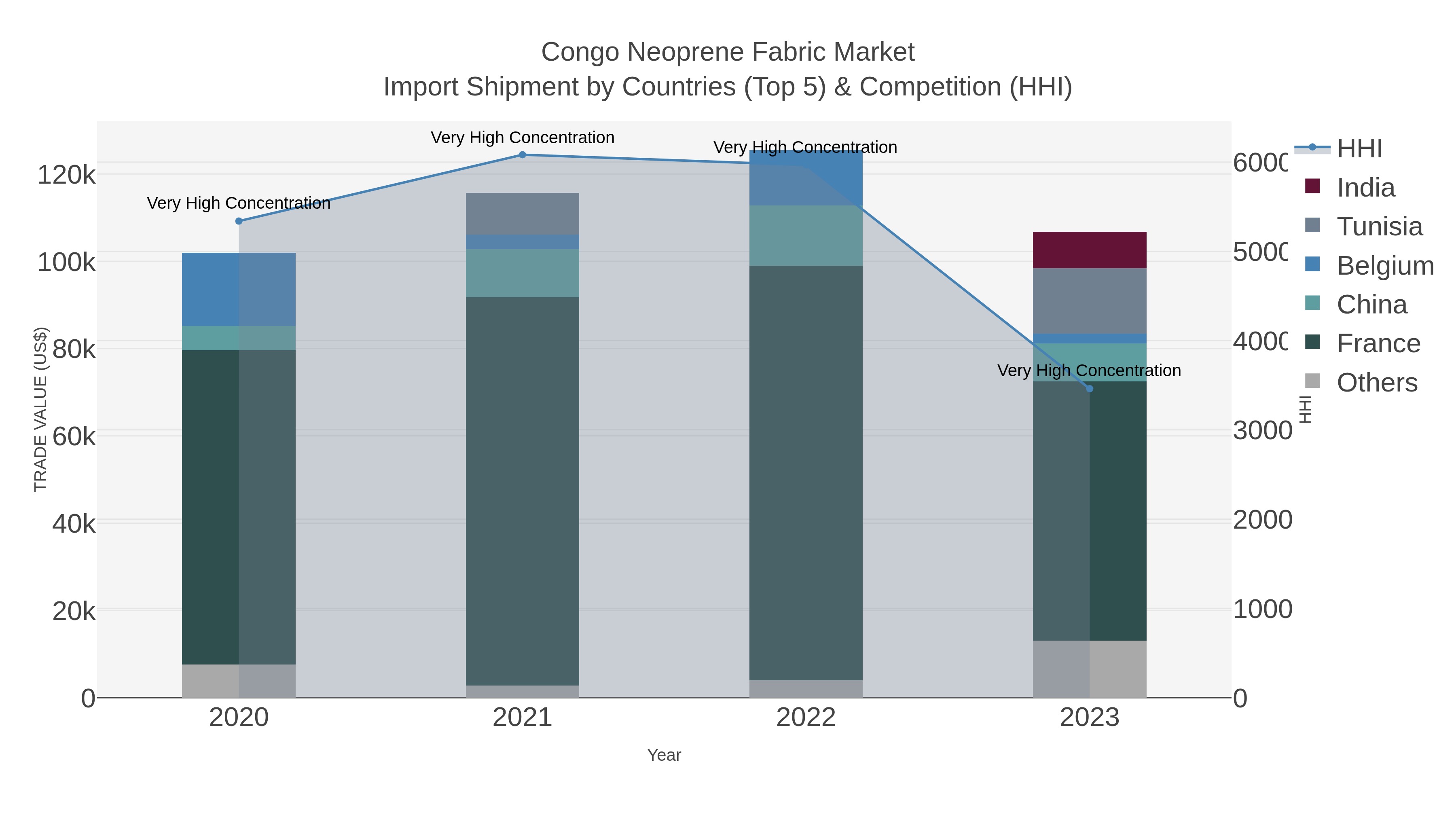
Task: Toggle the Belgium legend entry
Action: pyautogui.click(x=1369, y=265)
